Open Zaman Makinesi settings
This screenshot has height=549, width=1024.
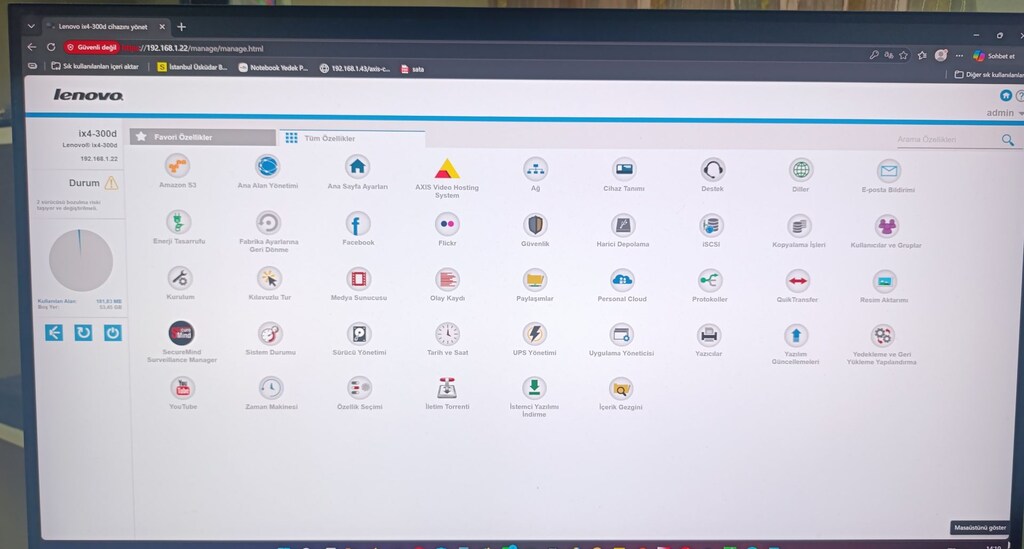point(271,388)
